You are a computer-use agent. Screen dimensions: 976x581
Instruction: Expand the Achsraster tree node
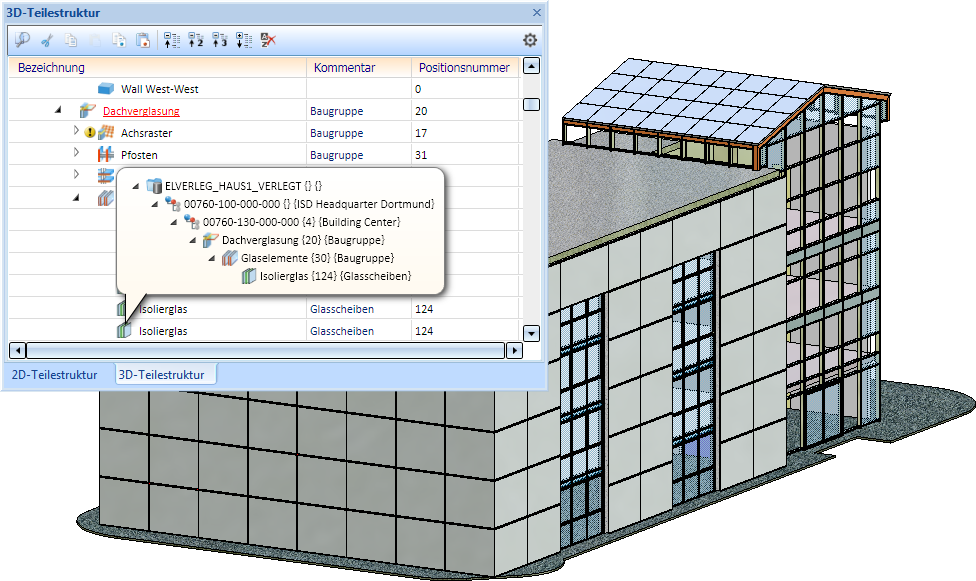pos(77,131)
